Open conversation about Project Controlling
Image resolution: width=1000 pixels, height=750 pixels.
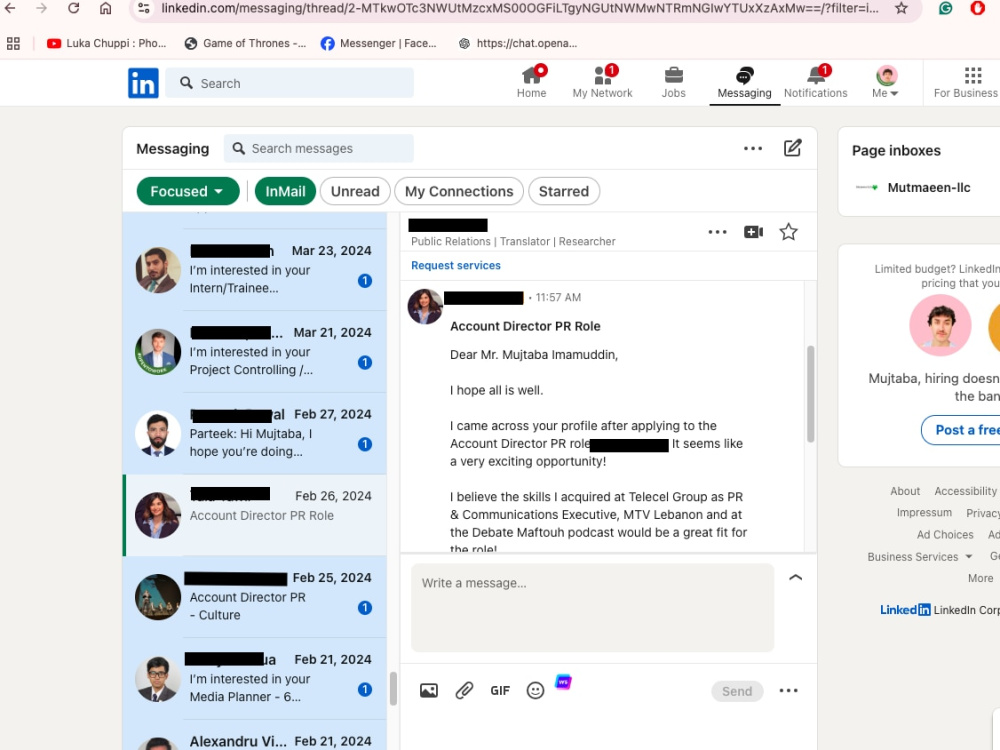coord(255,351)
